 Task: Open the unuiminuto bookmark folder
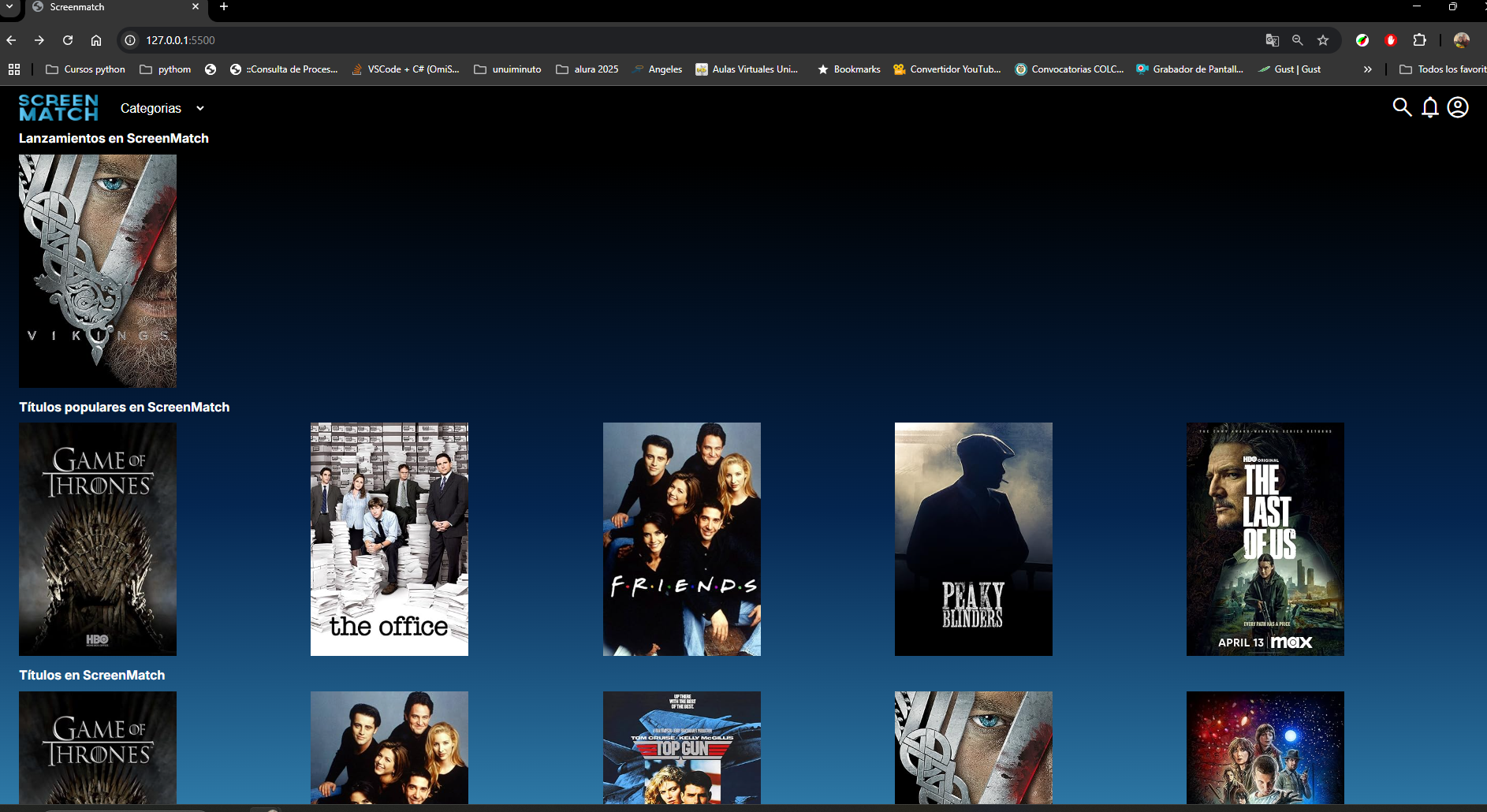tap(508, 69)
